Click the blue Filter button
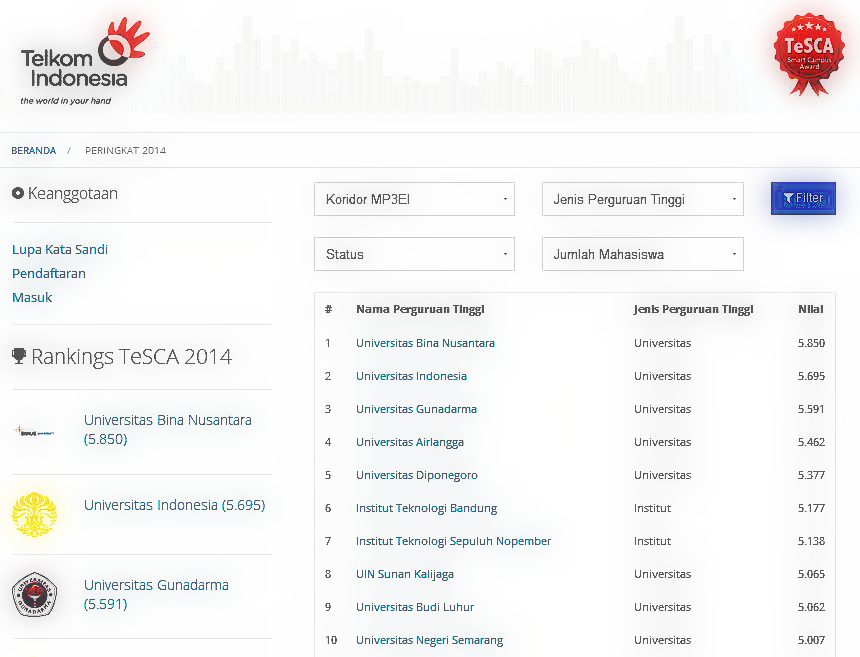The width and height of the screenshot is (860, 657). 803,199
